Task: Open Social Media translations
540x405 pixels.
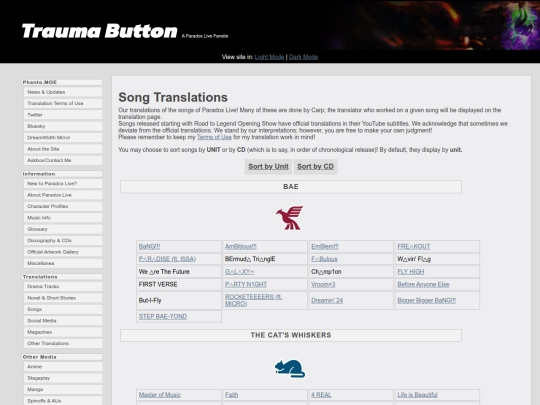Action: pos(63,321)
